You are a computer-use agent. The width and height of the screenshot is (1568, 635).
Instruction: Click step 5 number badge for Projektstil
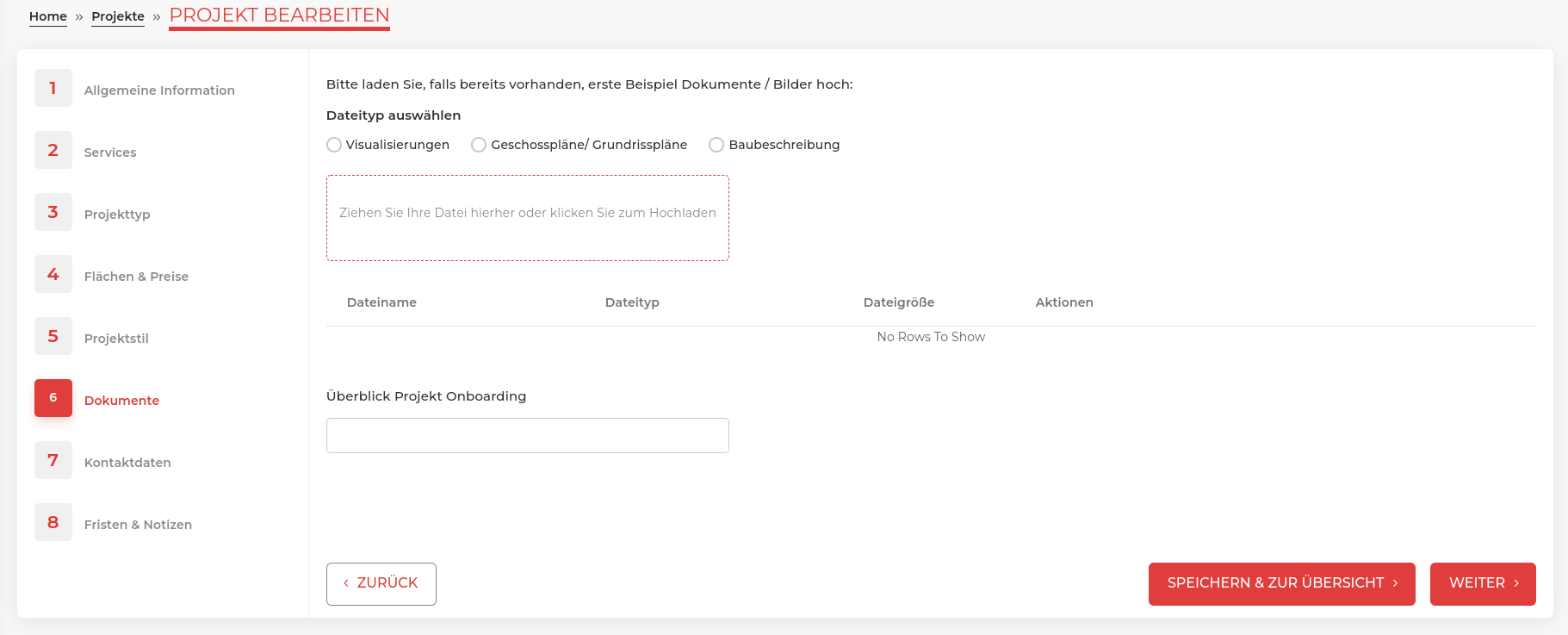(53, 336)
